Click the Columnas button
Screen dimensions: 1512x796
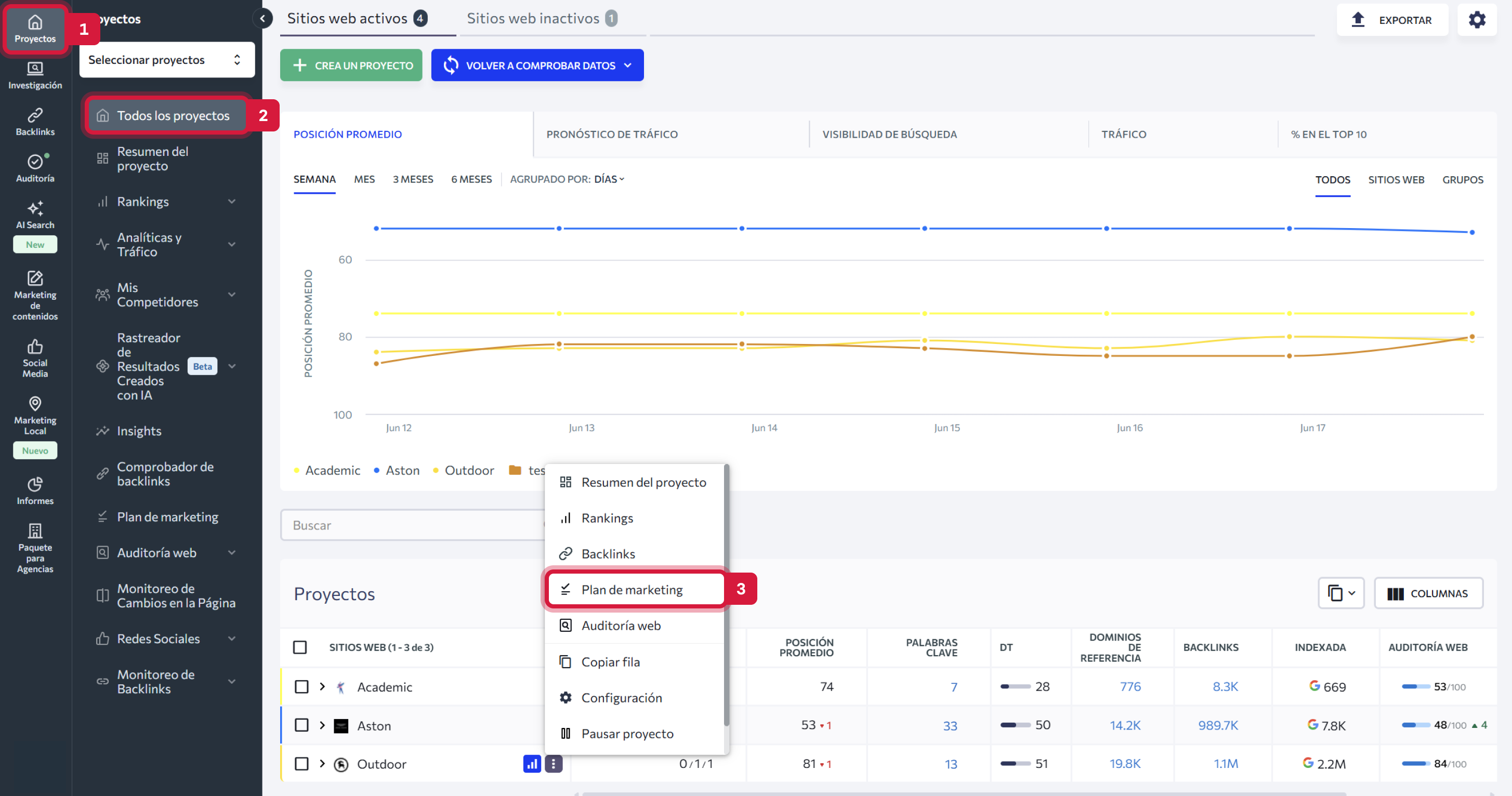pyautogui.click(x=1428, y=594)
